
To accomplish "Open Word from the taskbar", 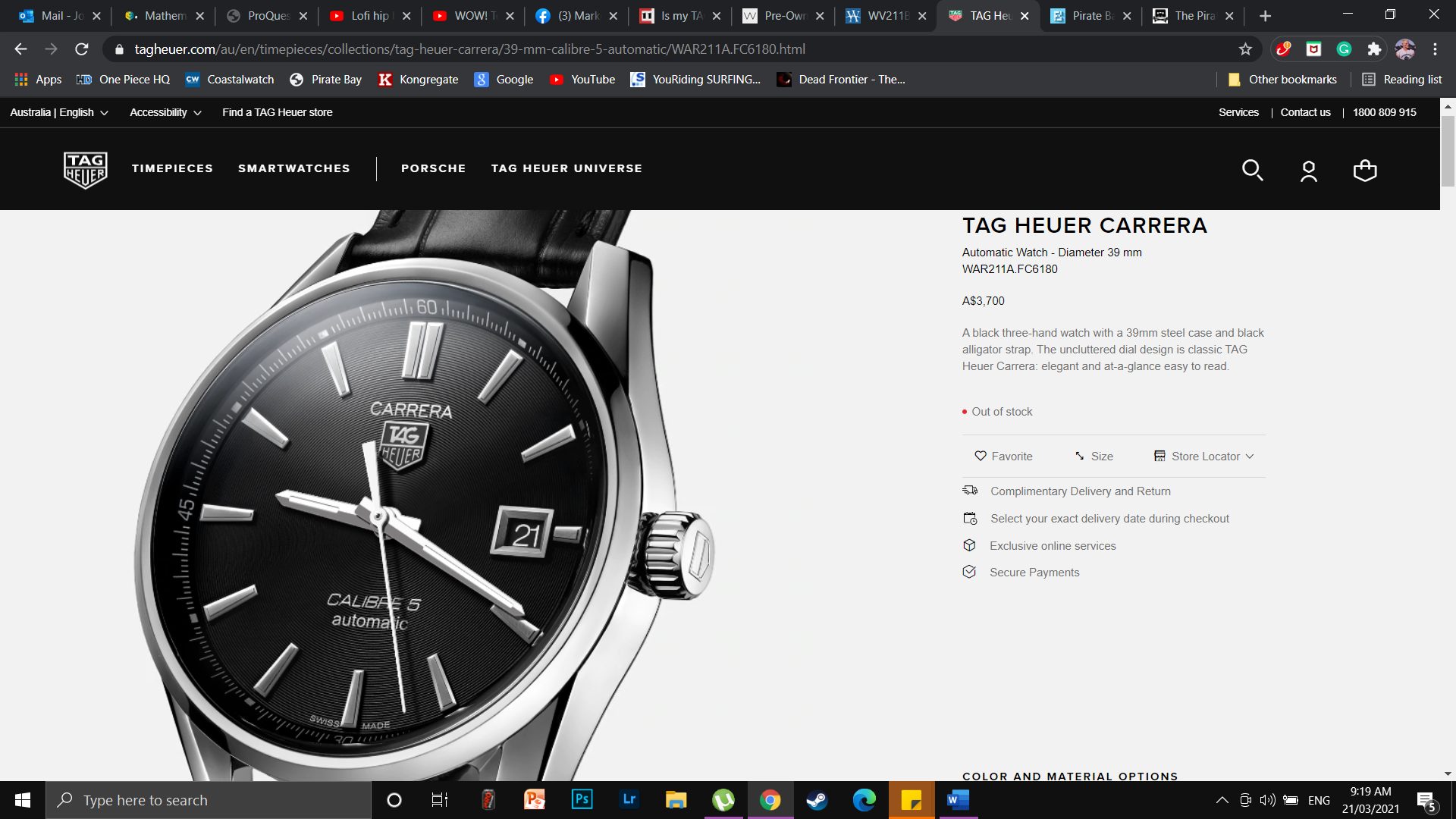I will pos(958,800).
